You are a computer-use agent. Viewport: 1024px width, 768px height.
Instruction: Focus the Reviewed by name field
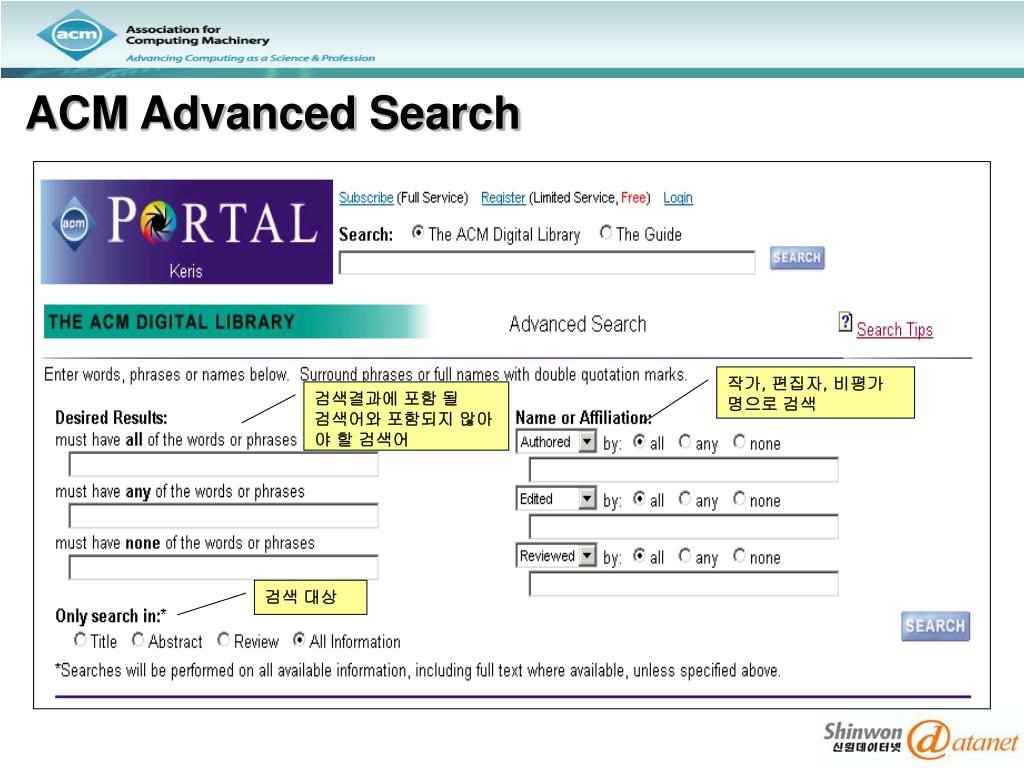[683, 584]
